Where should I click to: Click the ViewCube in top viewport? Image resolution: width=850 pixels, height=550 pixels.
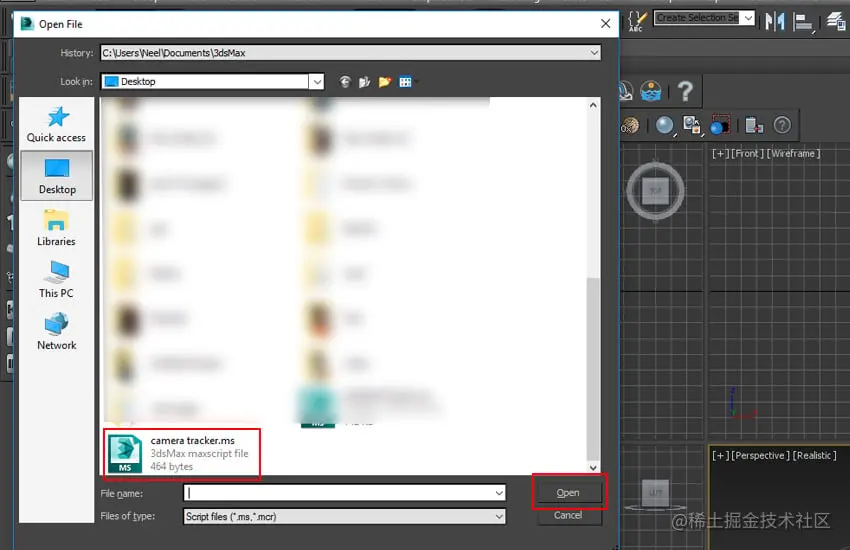tap(655, 190)
